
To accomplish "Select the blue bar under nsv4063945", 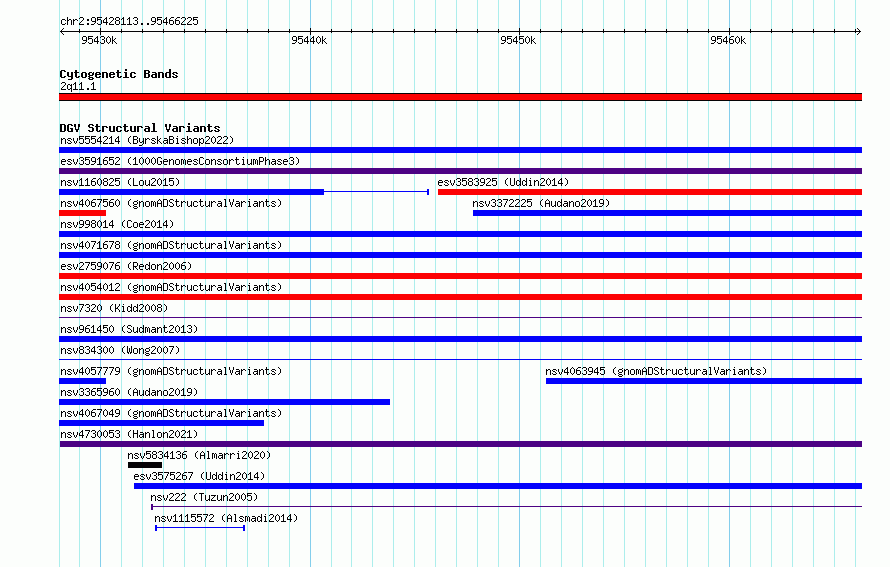I will 704,381.
